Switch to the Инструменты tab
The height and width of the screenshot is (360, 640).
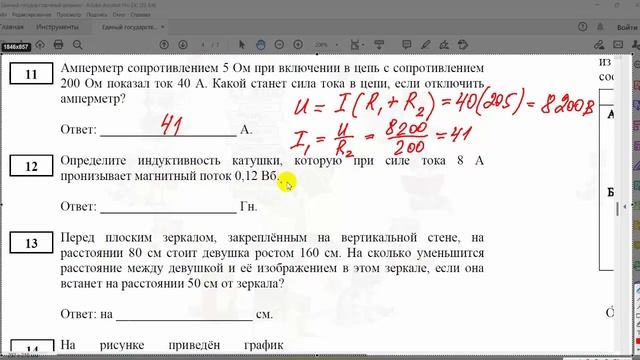click(x=57, y=27)
